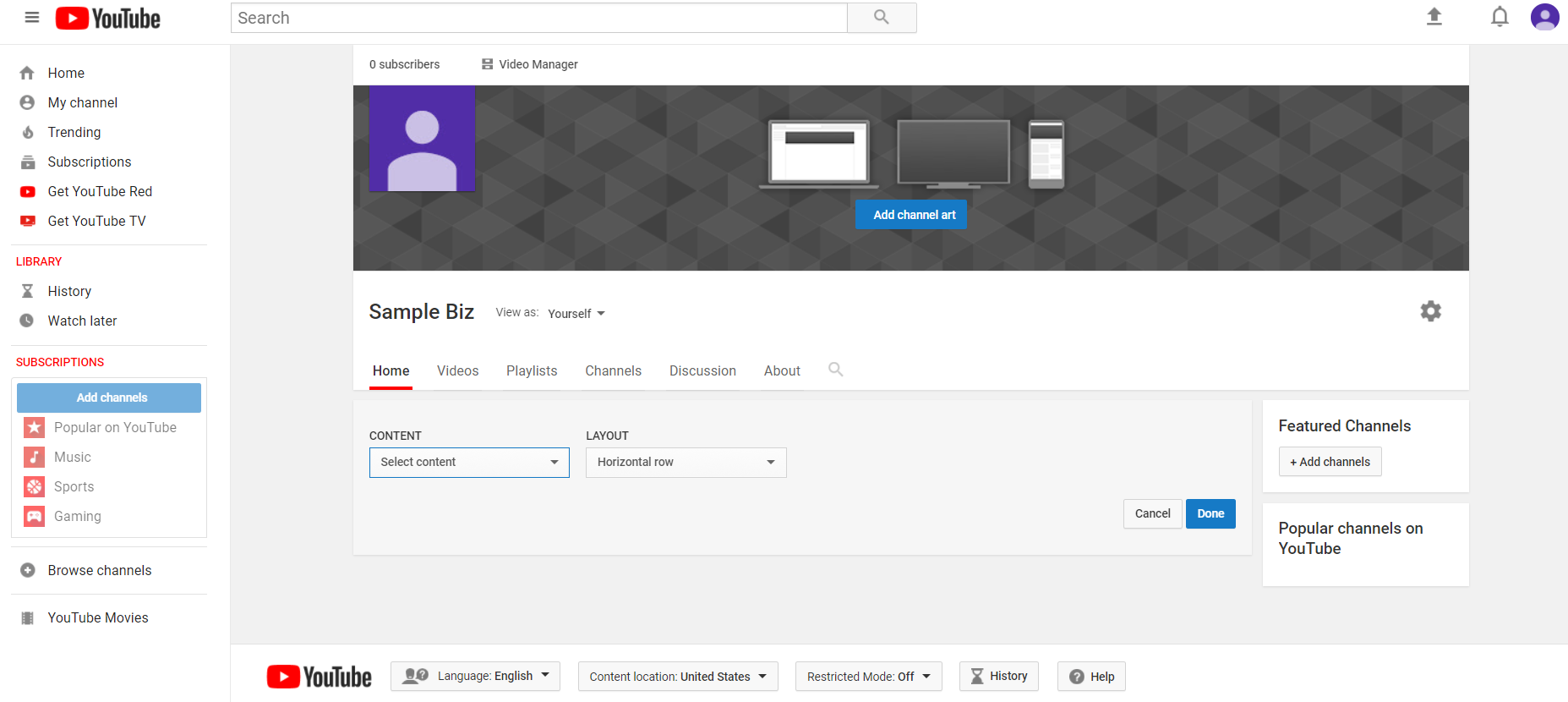Open the Video Manager link
Image resolution: width=1568 pixels, height=702 pixels.
pos(538,64)
